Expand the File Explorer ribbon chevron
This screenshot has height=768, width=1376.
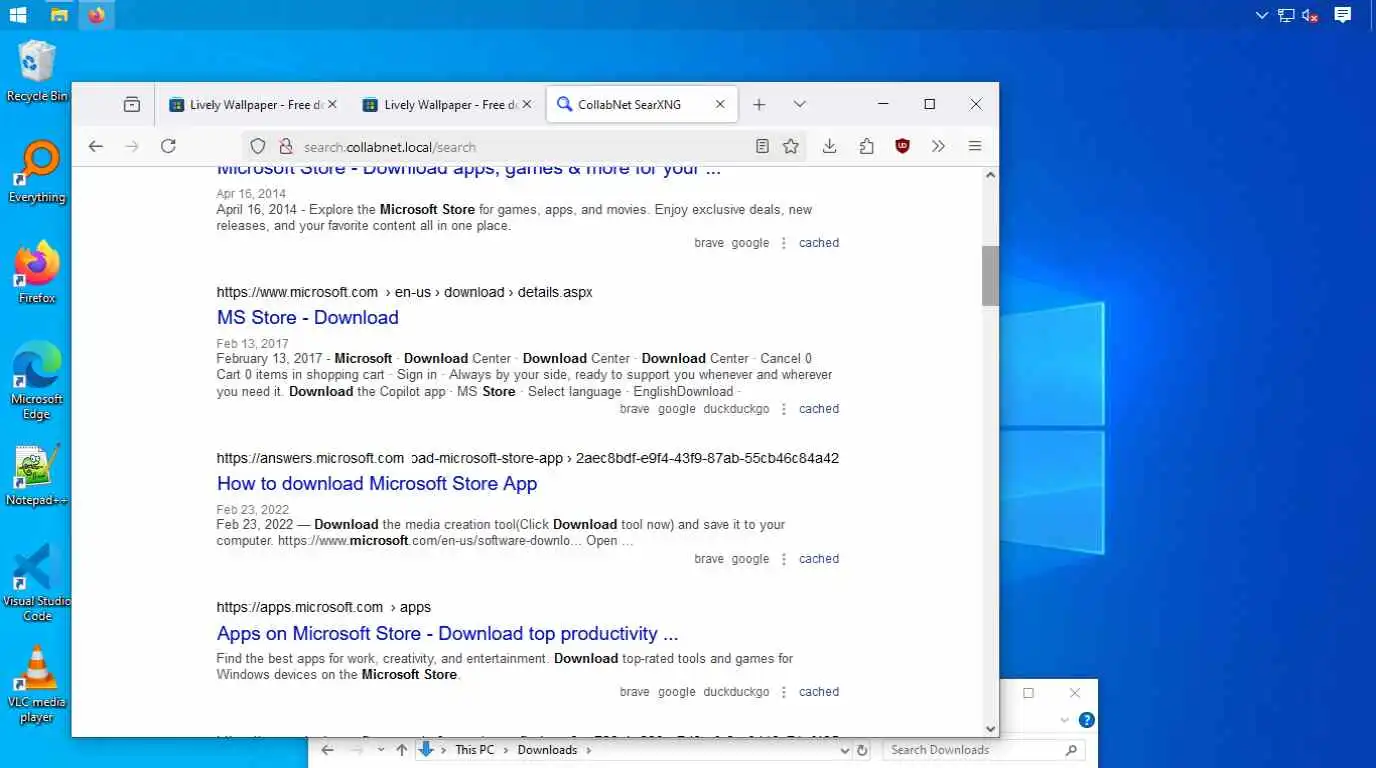click(1064, 720)
